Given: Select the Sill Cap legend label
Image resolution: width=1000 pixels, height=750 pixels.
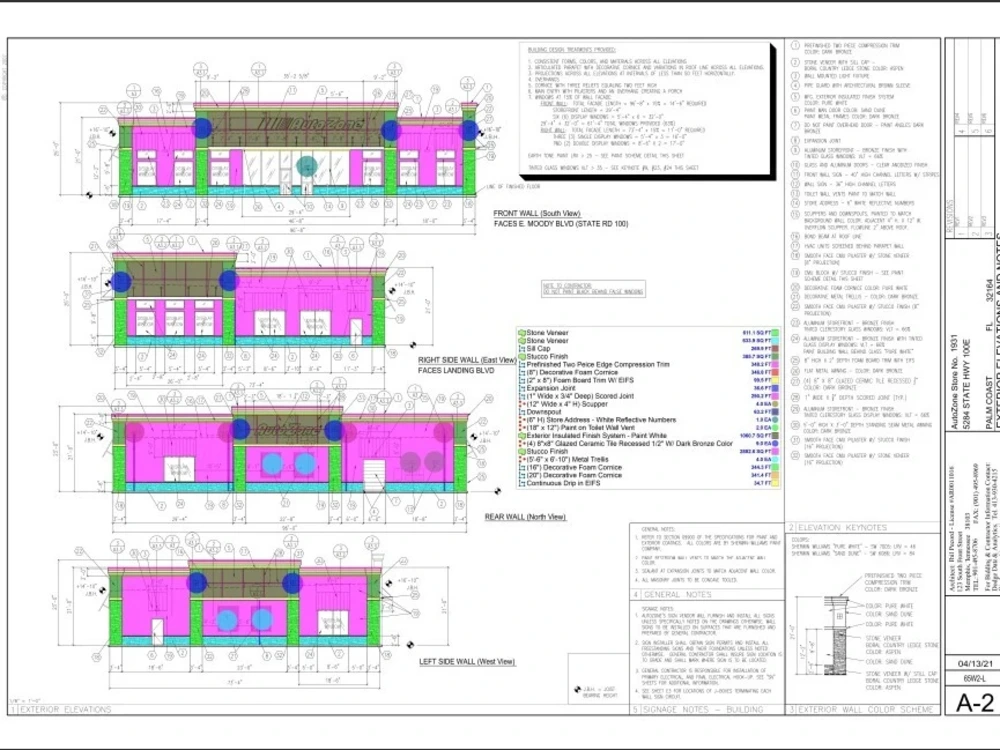Looking at the screenshot, I should click(x=538, y=349).
